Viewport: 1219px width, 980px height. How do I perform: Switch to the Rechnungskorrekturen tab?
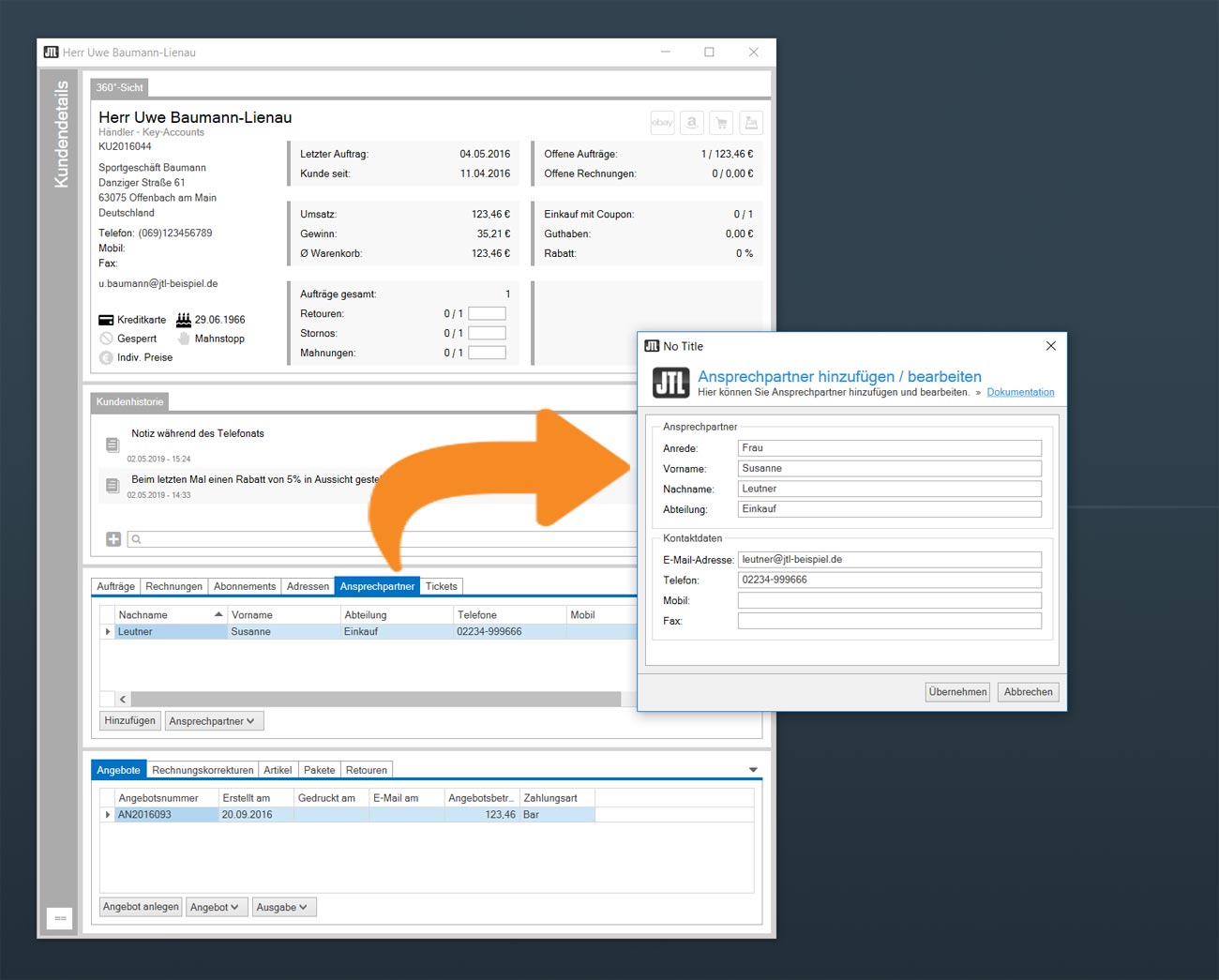(203, 770)
